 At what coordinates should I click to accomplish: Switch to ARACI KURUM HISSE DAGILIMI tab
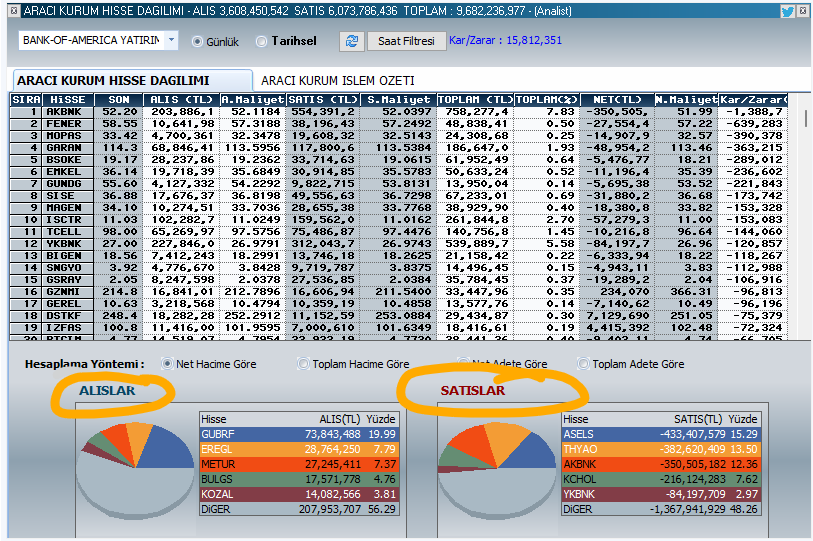pos(133,80)
